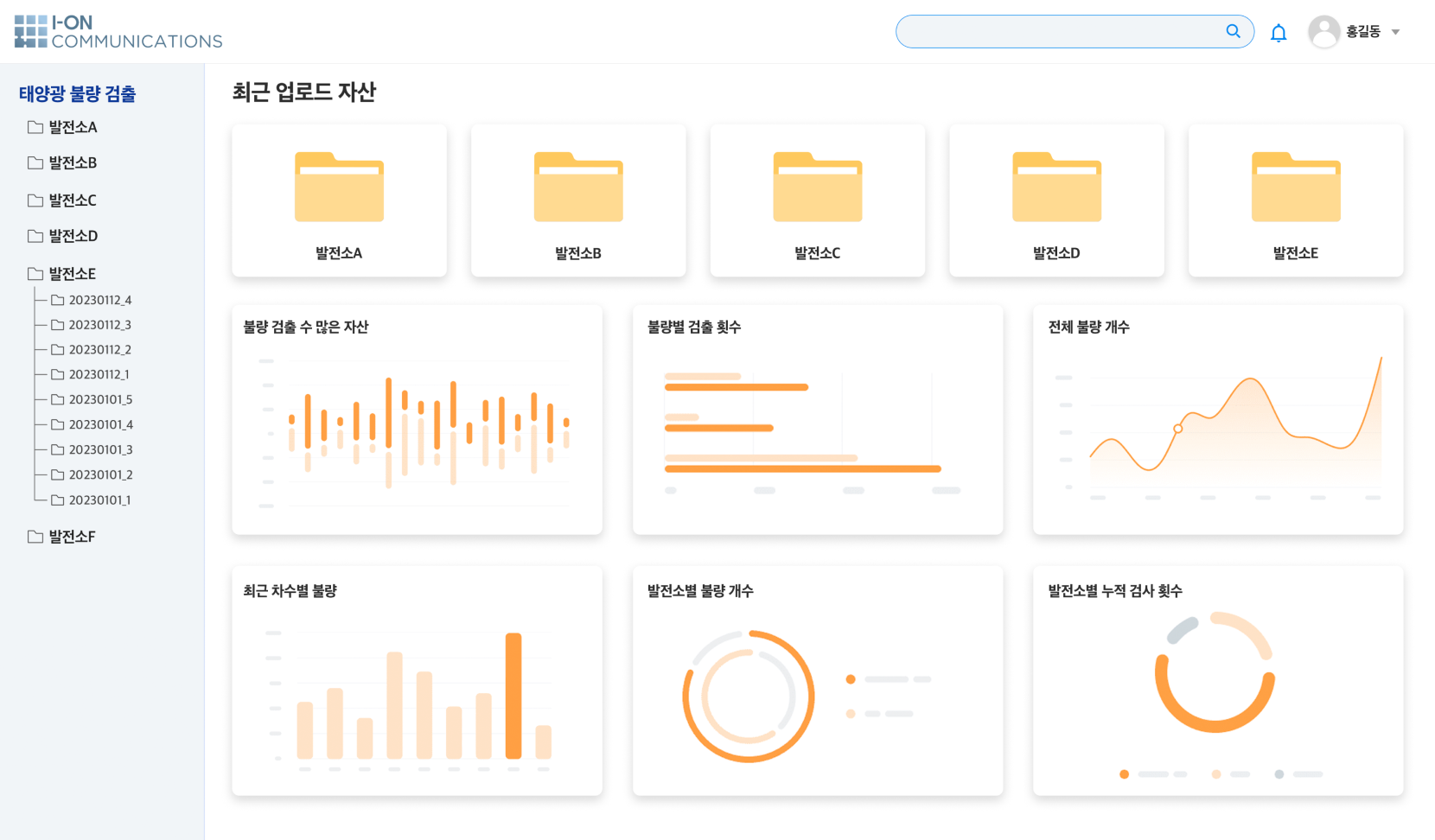Click small folder icon beside 20230101_5
Screen dimensions: 1435x840
pyautogui.click(x=58, y=399)
